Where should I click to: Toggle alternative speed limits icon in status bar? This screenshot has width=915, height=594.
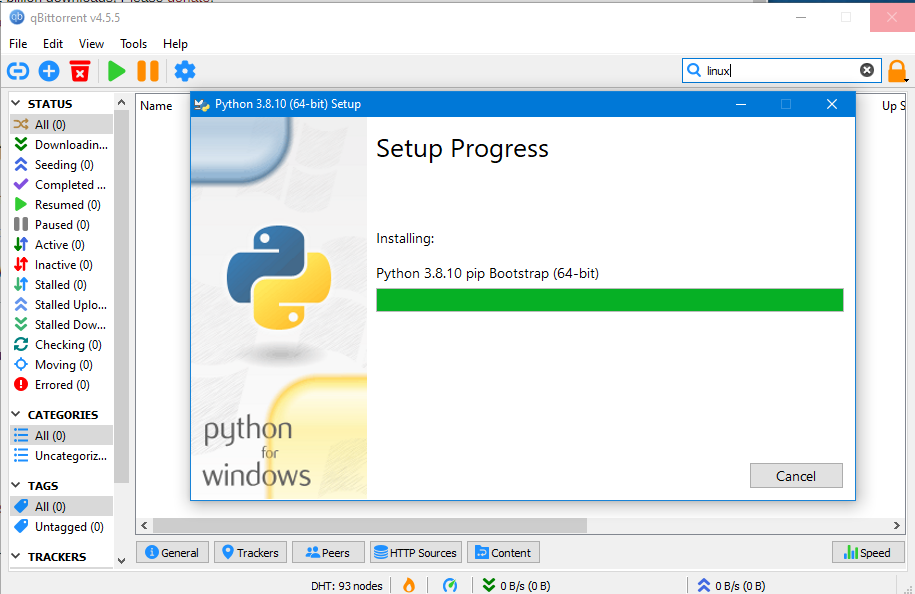[450, 586]
